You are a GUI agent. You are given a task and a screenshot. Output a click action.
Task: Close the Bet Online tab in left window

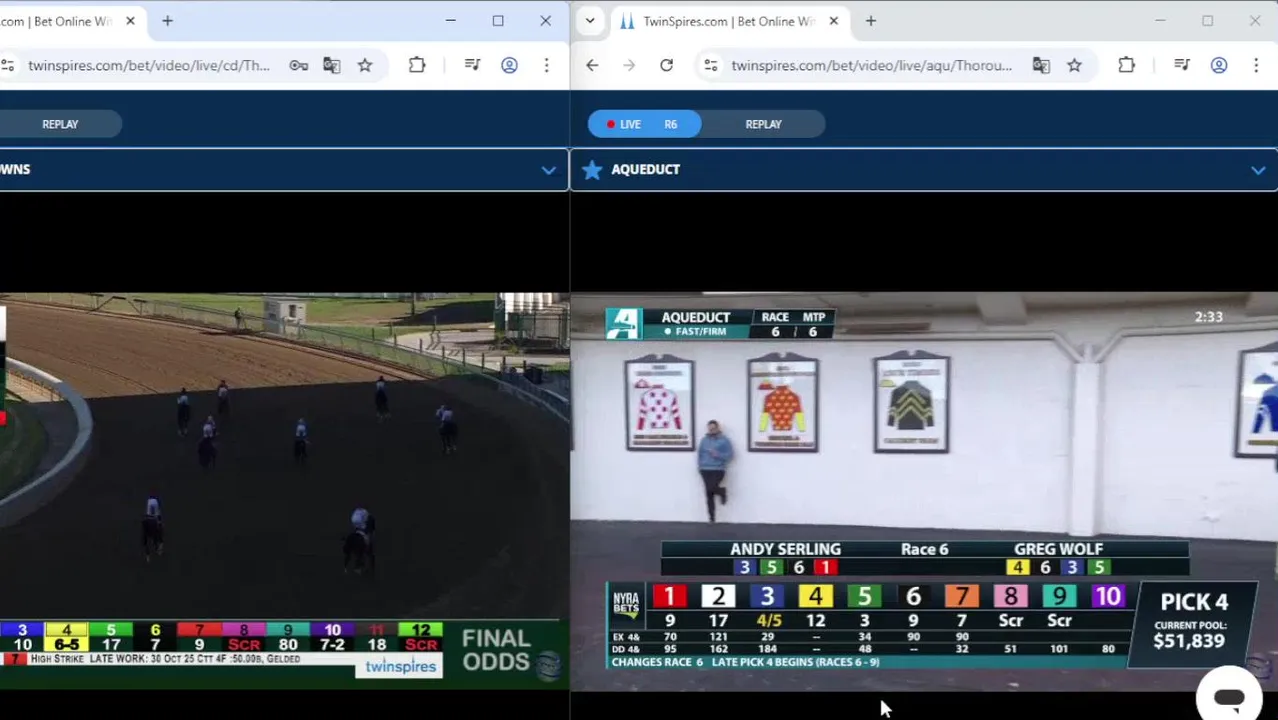(130, 21)
